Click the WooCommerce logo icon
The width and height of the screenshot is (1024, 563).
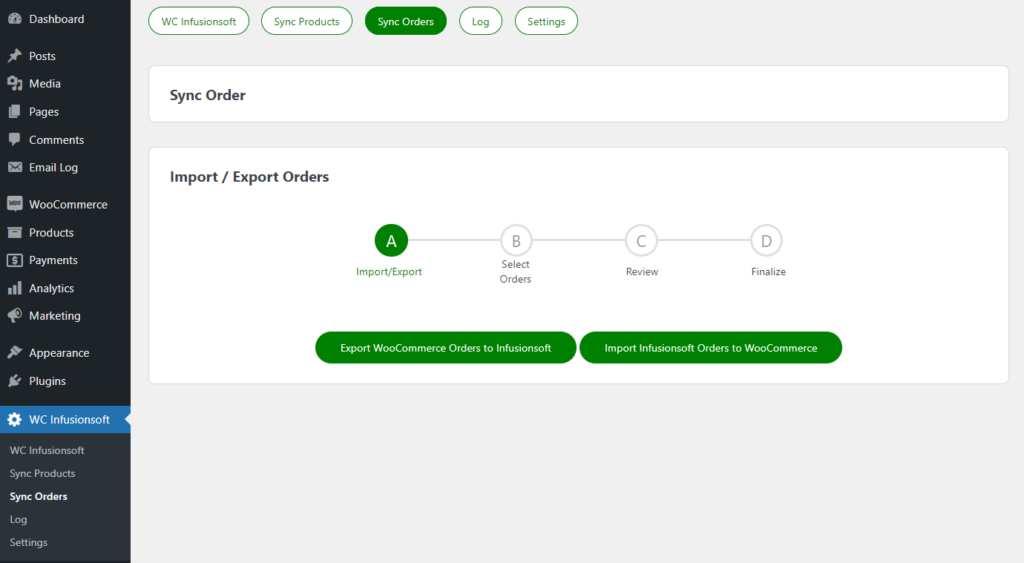click(x=14, y=204)
